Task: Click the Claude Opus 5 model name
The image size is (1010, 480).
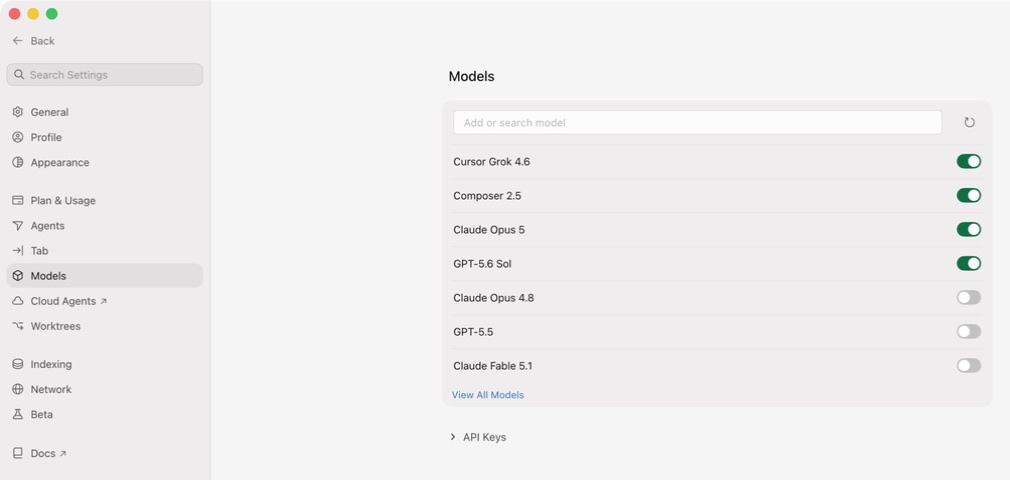Action: click(489, 230)
